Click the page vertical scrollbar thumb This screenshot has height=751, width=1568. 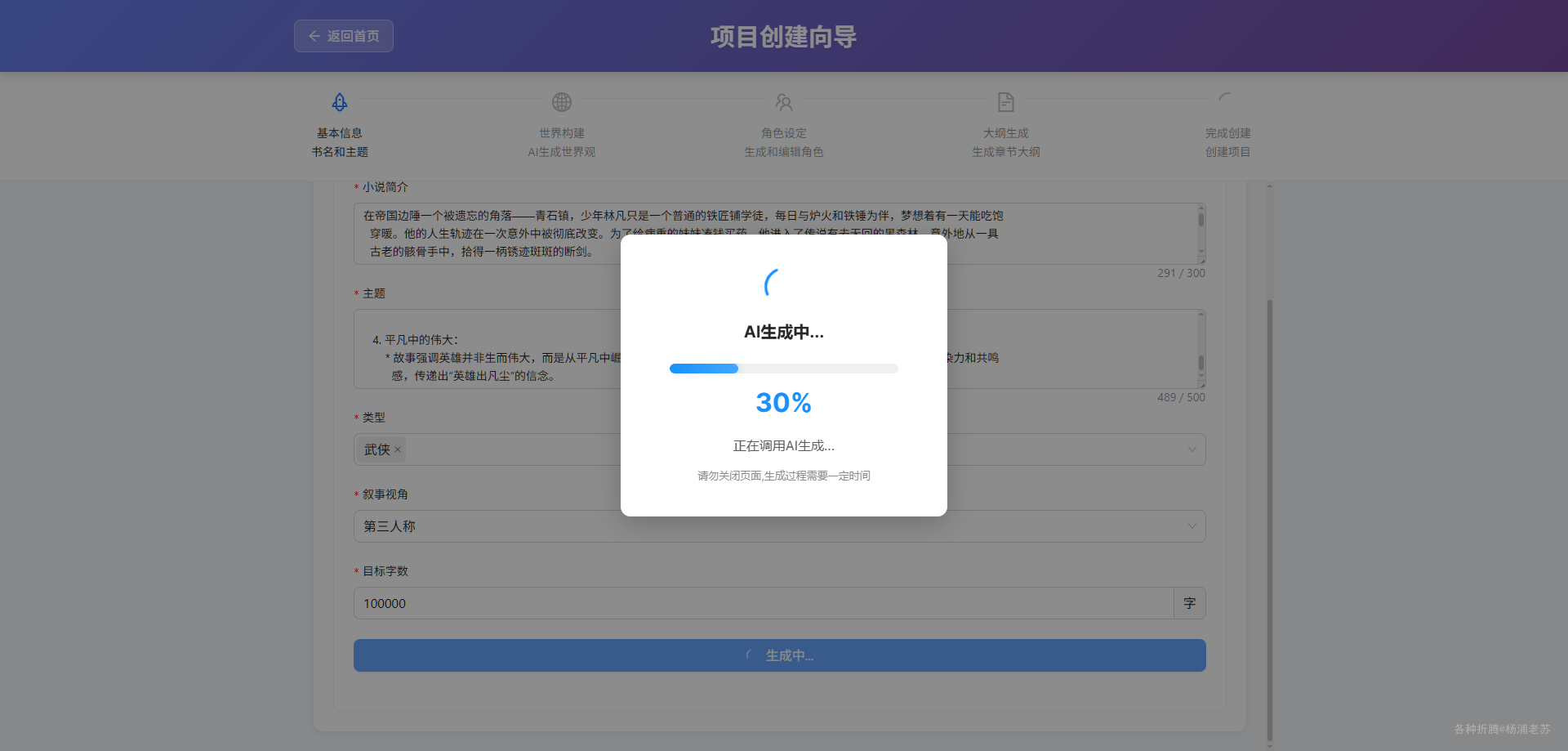[1270, 520]
